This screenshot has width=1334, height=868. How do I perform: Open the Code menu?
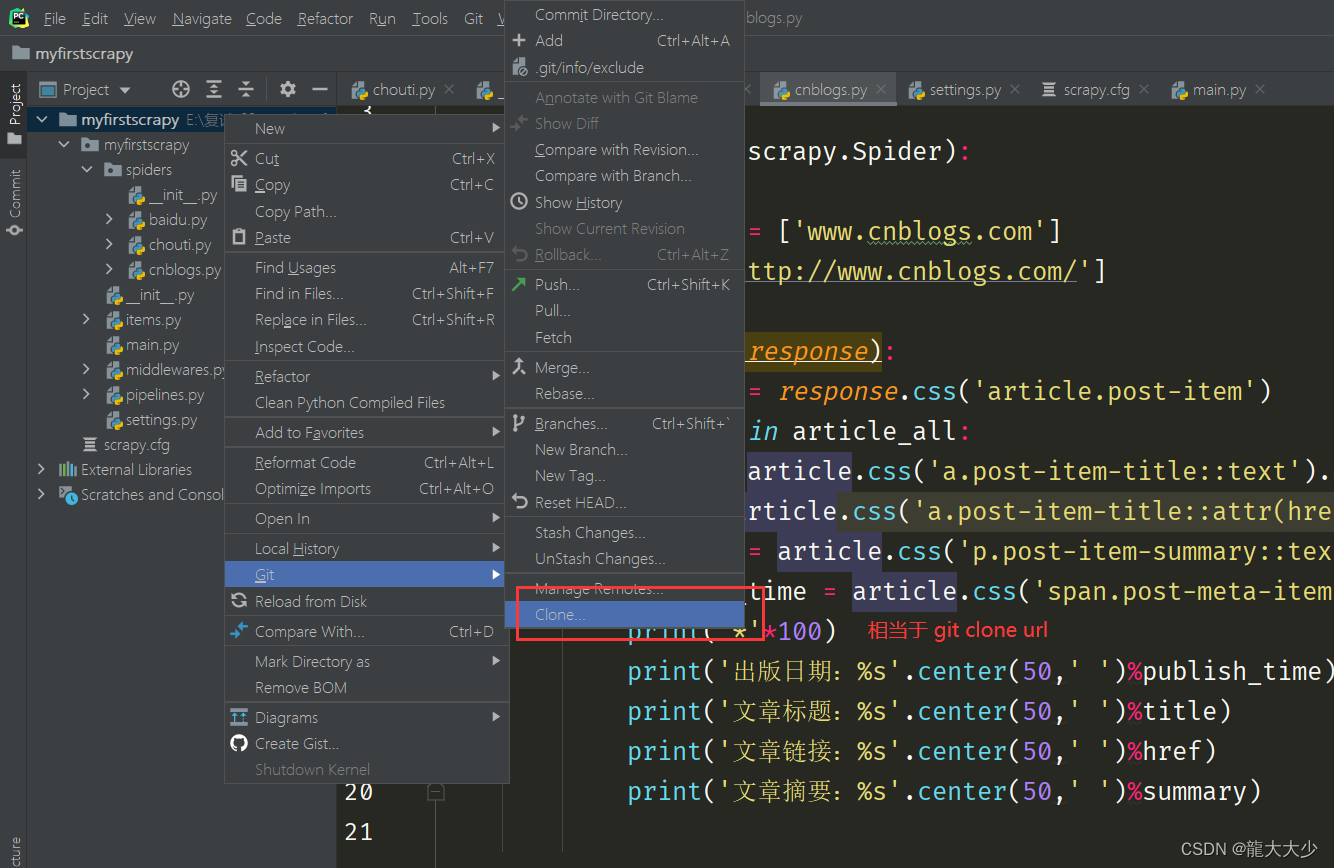coord(264,18)
